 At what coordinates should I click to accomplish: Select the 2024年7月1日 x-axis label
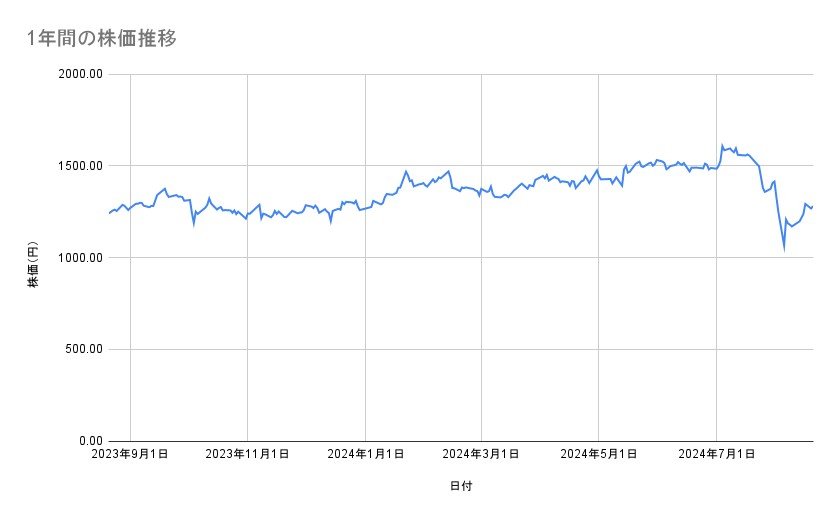(x=716, y=455)
